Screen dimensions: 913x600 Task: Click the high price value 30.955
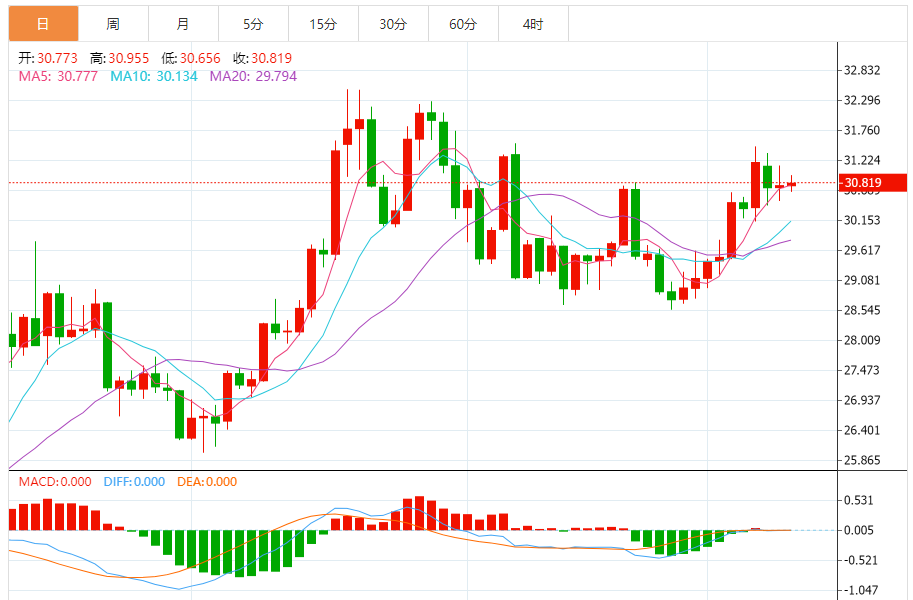pos(129,58)
